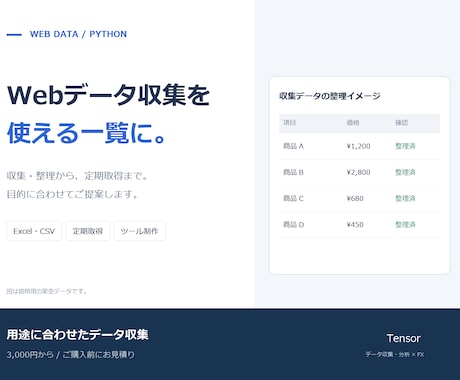The image size is (460, 380).
Task: Click the 項目 column header
Action: [289, 123]
